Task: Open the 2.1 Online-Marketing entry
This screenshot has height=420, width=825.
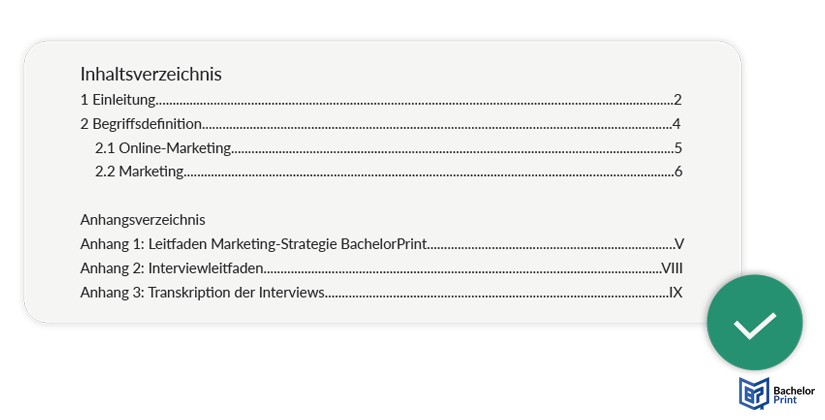Action: tap(388, 148)
